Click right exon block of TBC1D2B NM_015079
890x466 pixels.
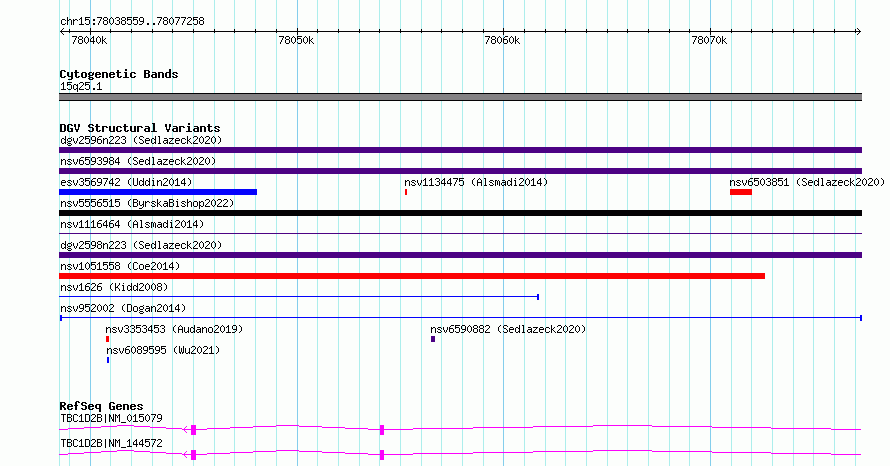tap(382, 430)
